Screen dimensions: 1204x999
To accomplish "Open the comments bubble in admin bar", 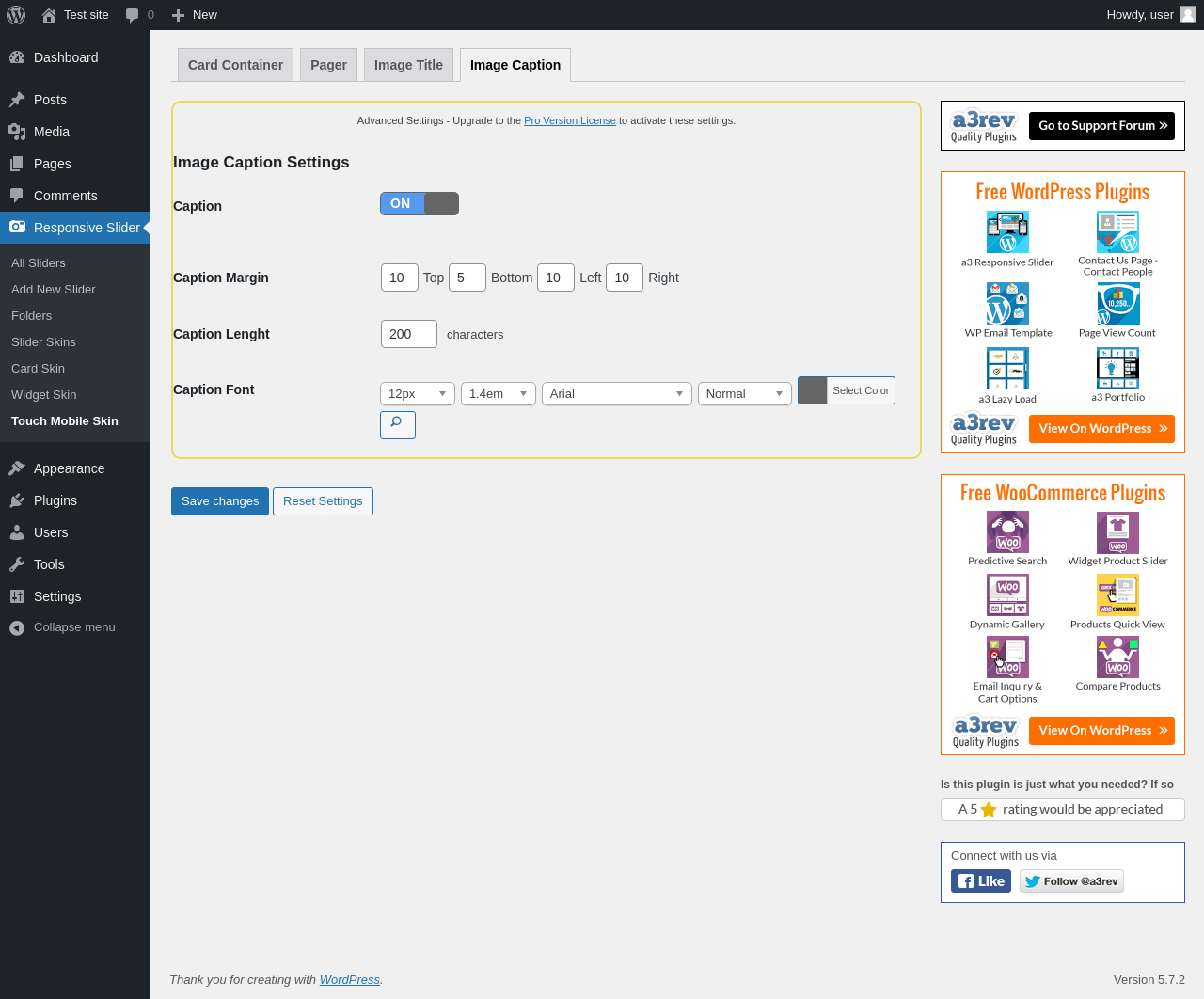I will pos(133,15).
